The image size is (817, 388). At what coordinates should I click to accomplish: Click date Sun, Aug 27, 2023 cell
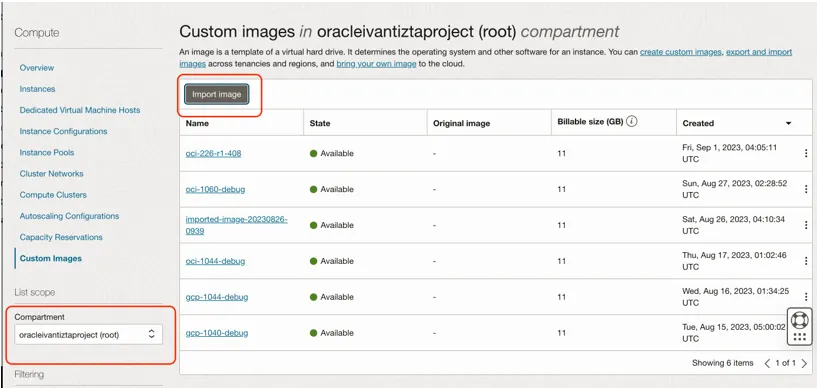734,189
